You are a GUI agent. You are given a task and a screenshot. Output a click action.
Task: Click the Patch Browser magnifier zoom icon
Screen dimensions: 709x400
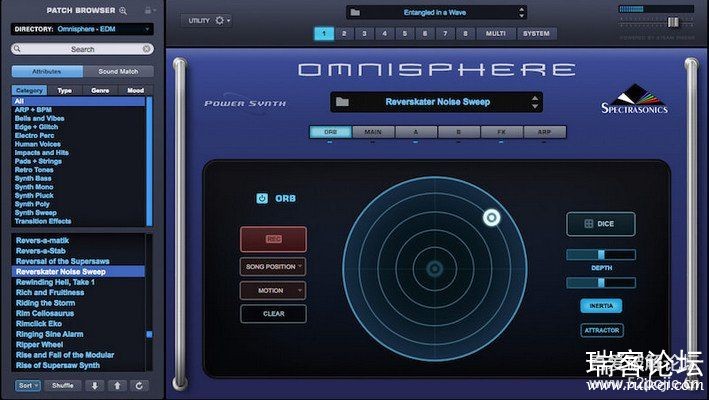(123, 10)
